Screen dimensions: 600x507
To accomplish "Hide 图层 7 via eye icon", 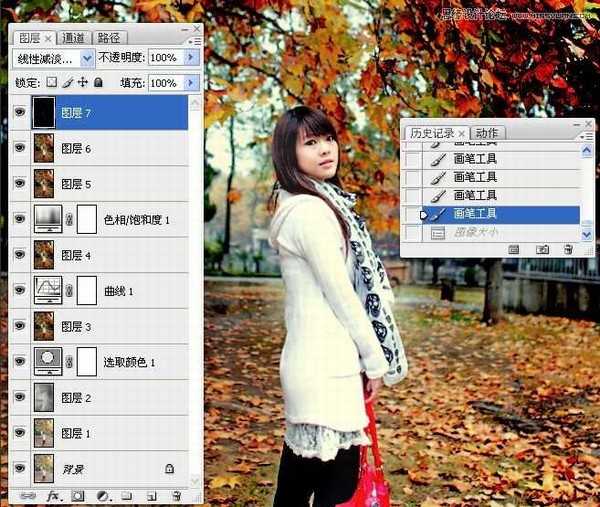I will (x=20, y=112).
